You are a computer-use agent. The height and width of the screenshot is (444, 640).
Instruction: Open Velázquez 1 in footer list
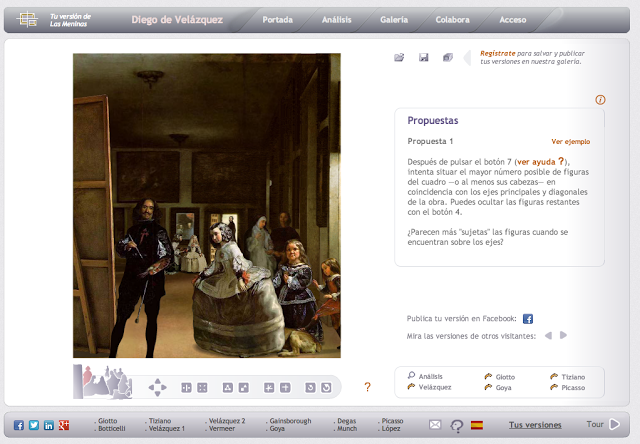point(167,428)
